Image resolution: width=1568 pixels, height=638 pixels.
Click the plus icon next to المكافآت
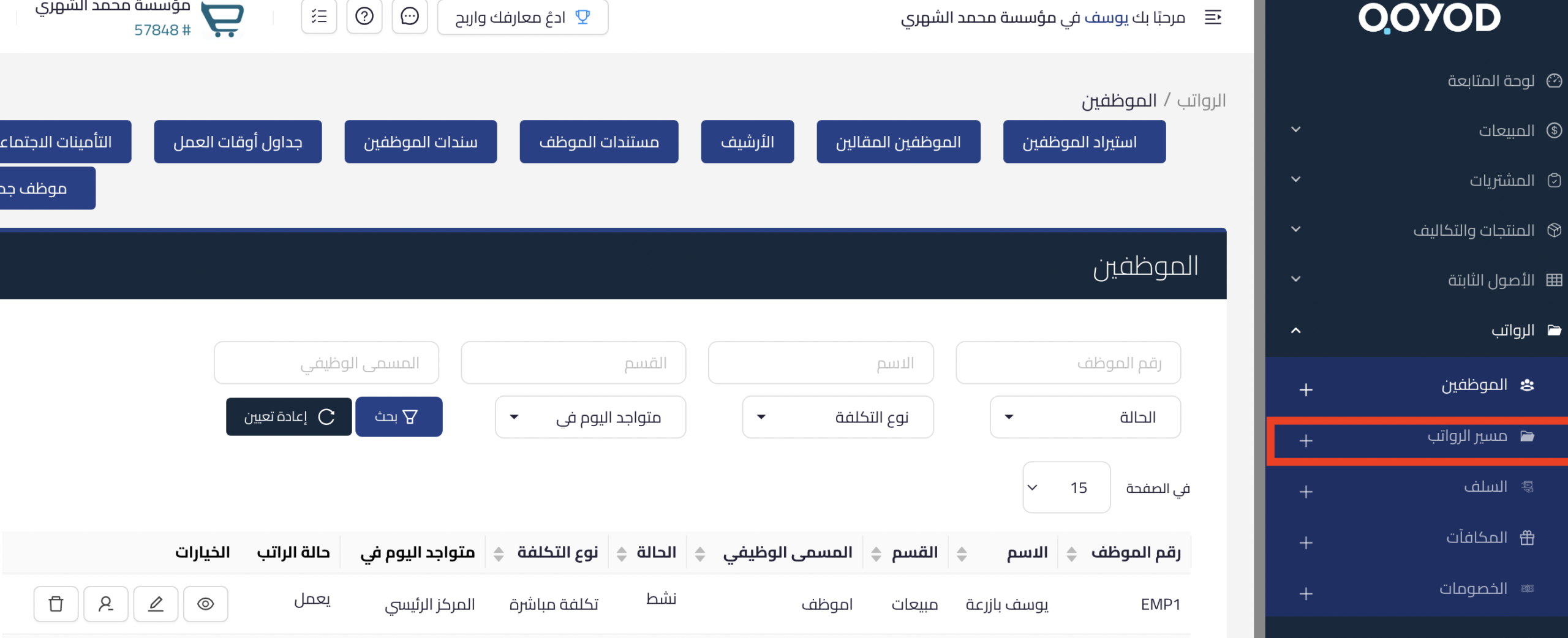coord(1307,542)
